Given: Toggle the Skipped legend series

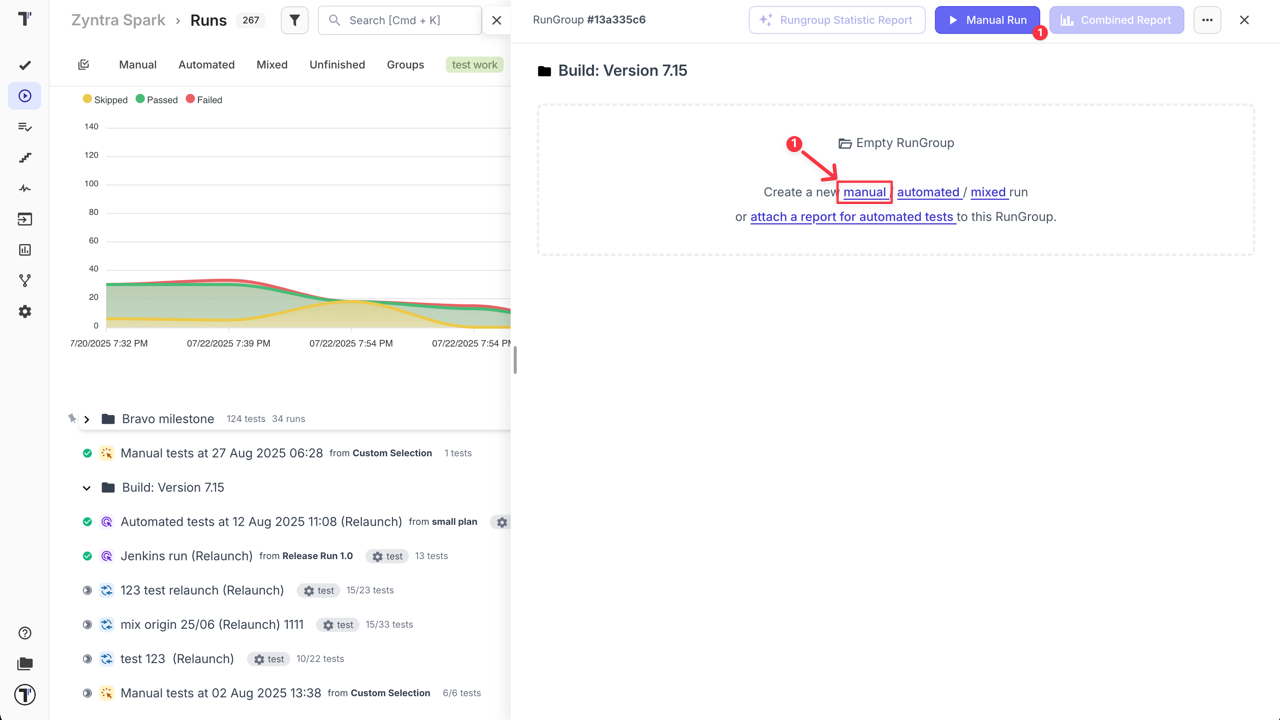Looking at the screenshot, I should [105, 100].
